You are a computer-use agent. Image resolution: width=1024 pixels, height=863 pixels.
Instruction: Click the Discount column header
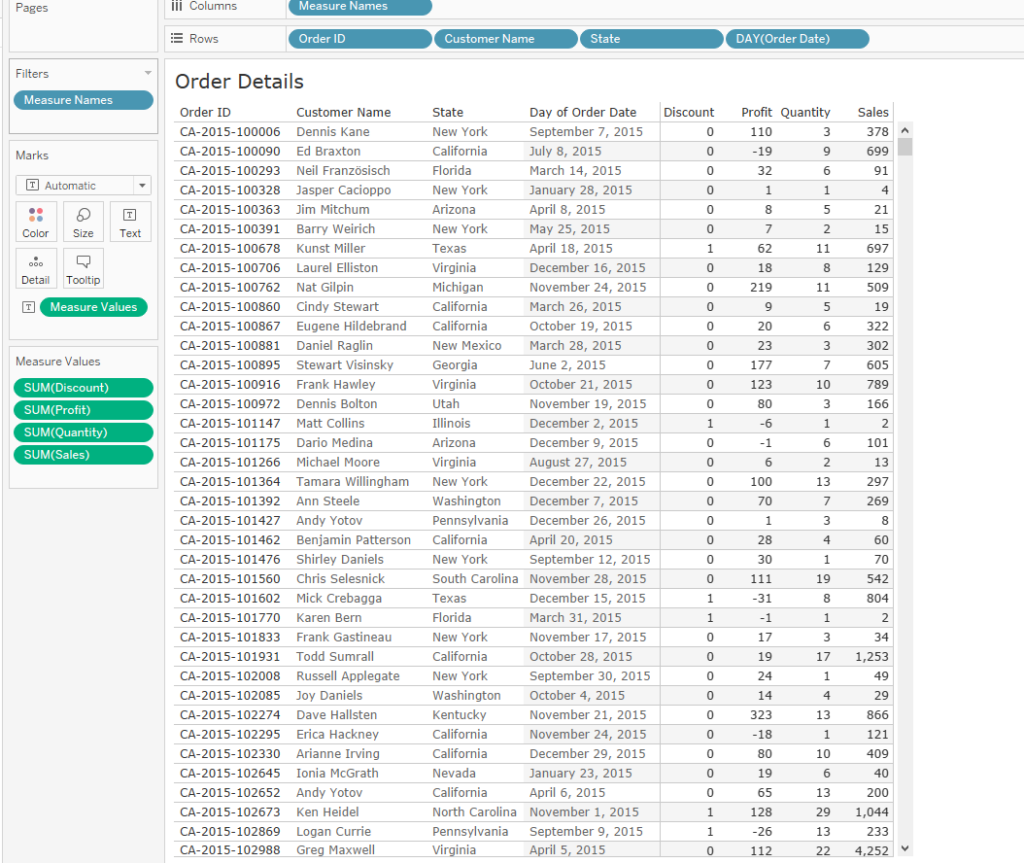tap(689, 112)
